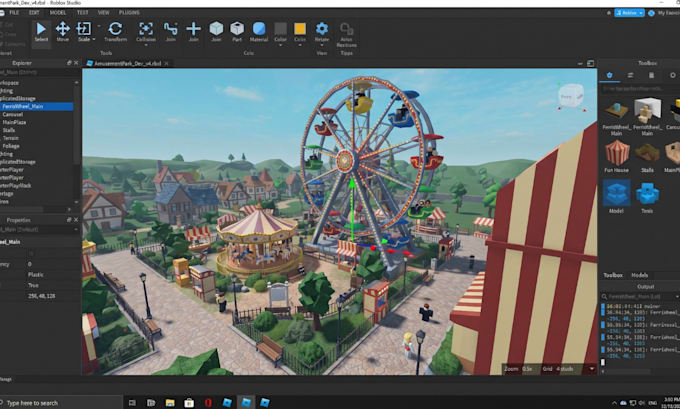Close the Explorer panel
This screenshot has width=680, height=409.
tap(76, 63)
